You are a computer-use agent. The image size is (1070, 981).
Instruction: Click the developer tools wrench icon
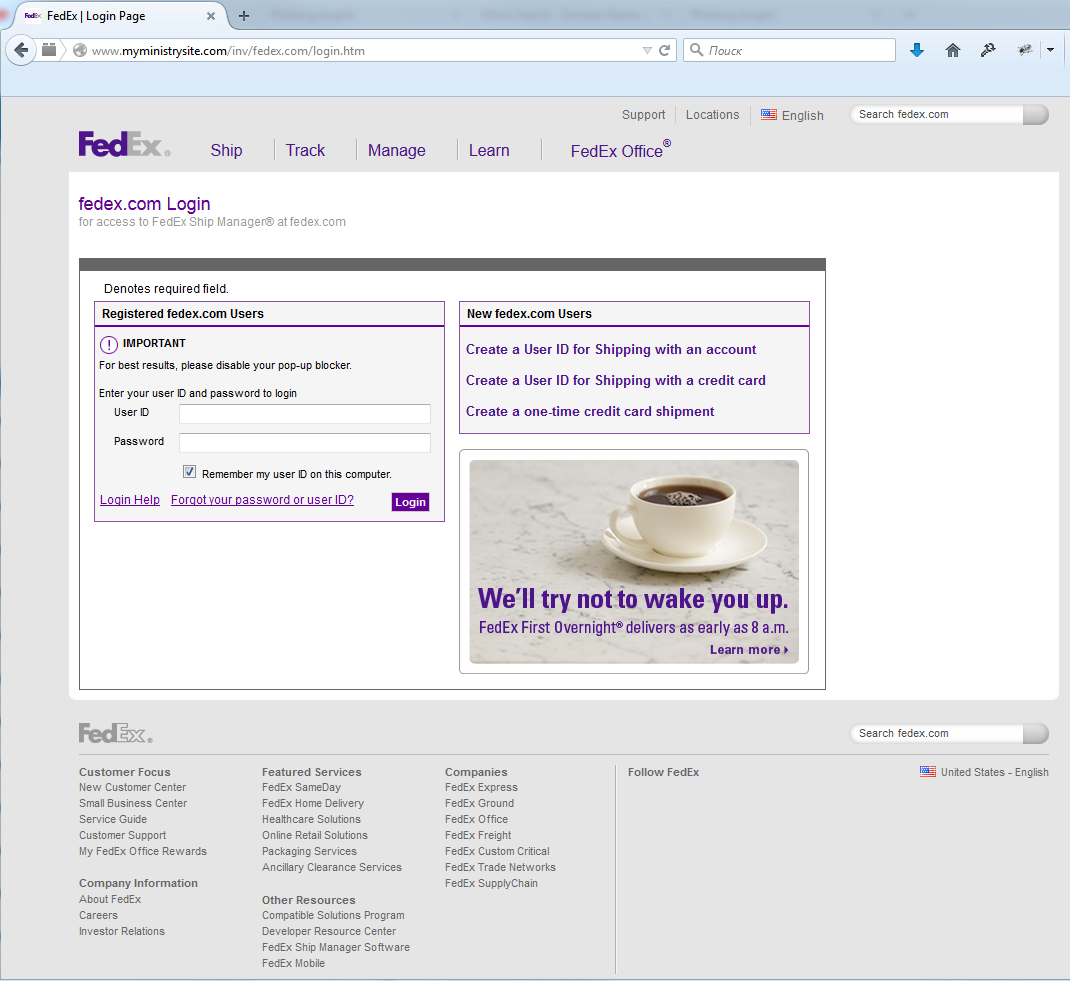(988, 50)
